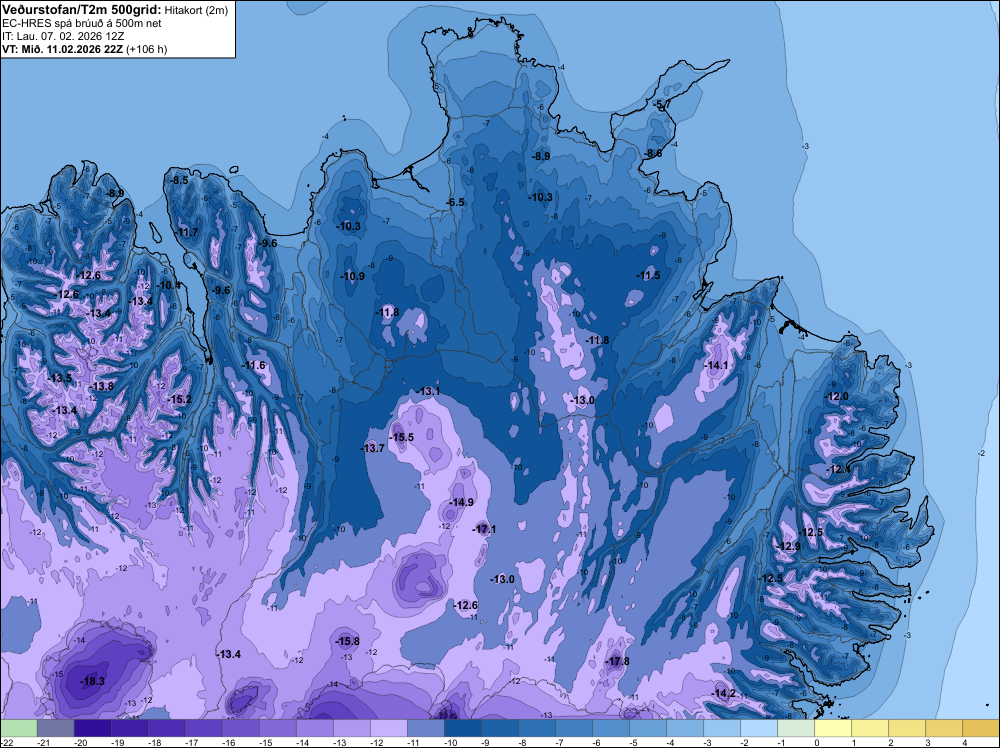Select the -10.9 temperature label

pyautogui.click(x=353, y=276)
